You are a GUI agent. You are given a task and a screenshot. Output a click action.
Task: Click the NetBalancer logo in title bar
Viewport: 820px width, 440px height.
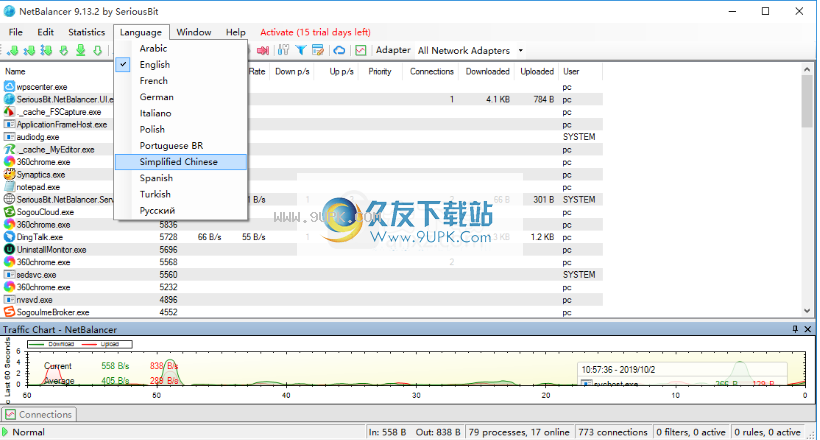tap(9, 11)
